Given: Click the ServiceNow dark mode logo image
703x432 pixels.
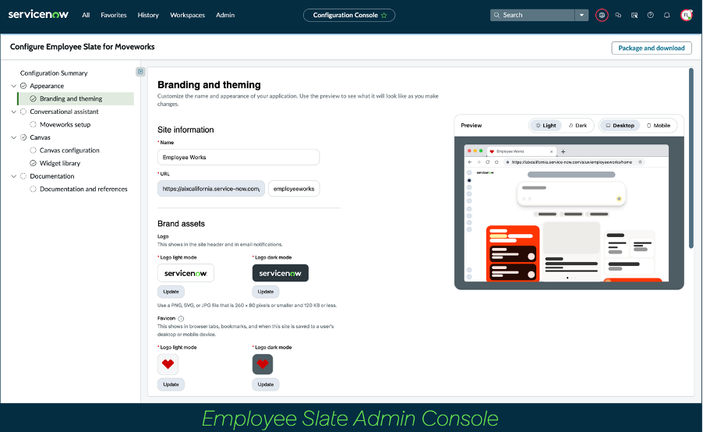Looking at the screenshot, I should [x=280, y=273].
